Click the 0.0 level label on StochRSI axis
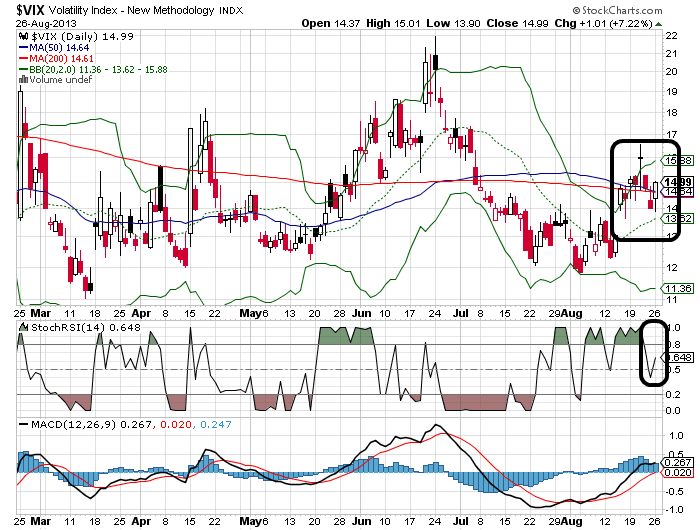The width and height of the screenshot is (700, 530). pyautogui.click(x=673, y=410)
